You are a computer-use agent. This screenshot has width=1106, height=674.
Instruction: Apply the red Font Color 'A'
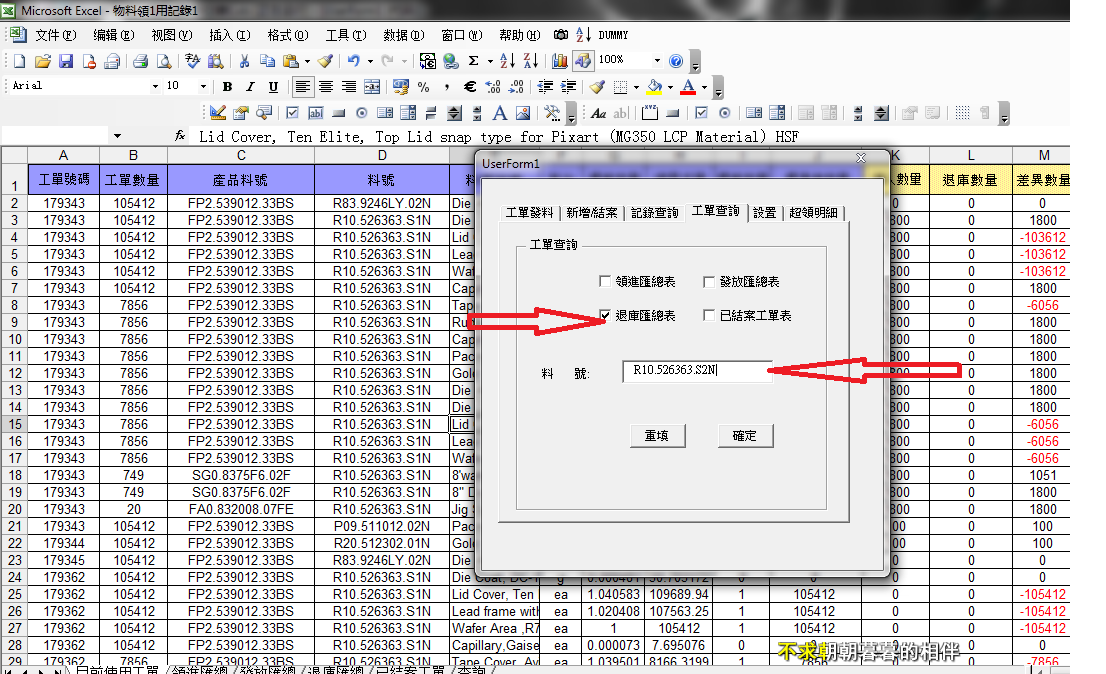[688, 87]
